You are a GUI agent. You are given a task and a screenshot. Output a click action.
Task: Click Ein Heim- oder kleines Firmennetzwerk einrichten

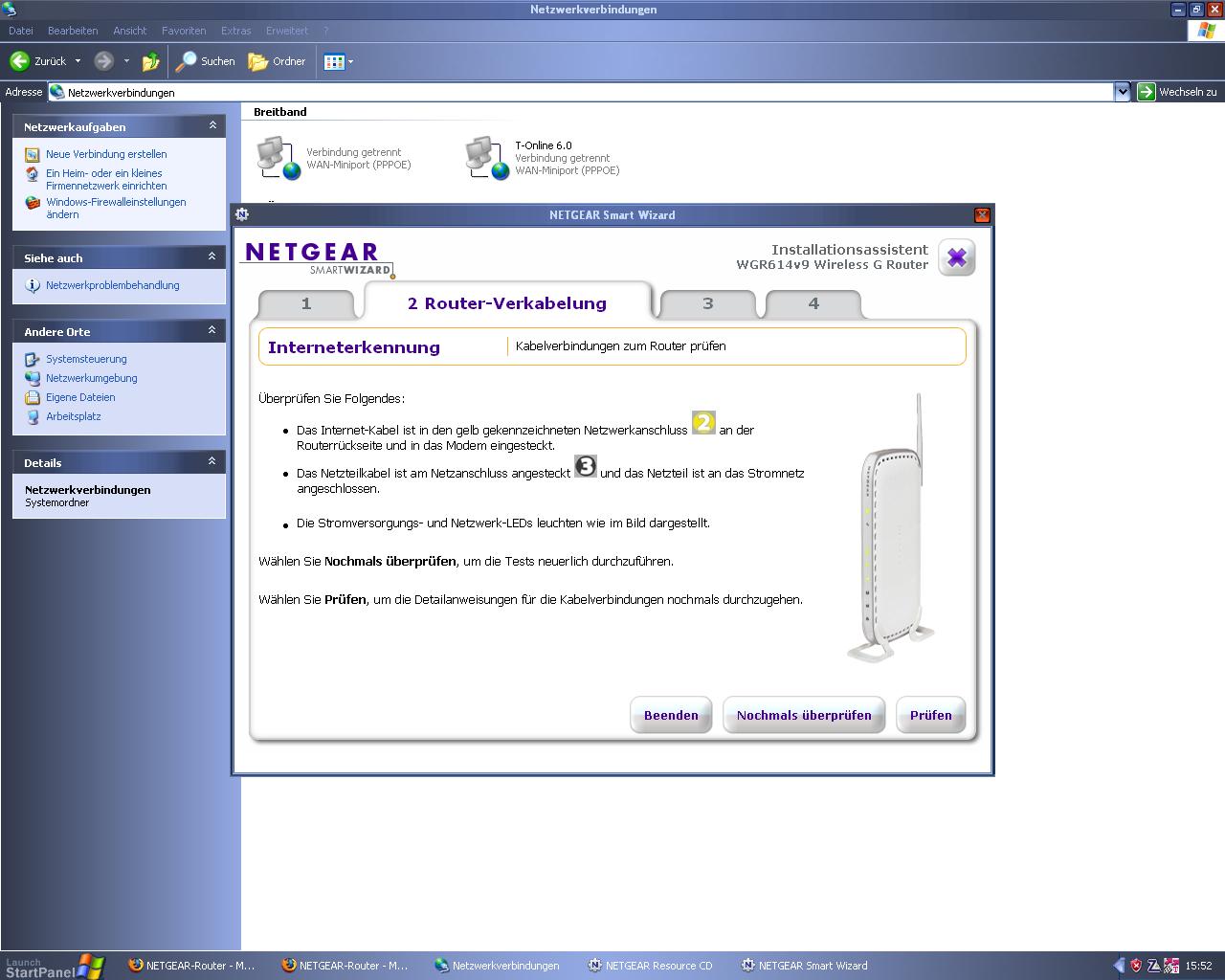(106, 180)
